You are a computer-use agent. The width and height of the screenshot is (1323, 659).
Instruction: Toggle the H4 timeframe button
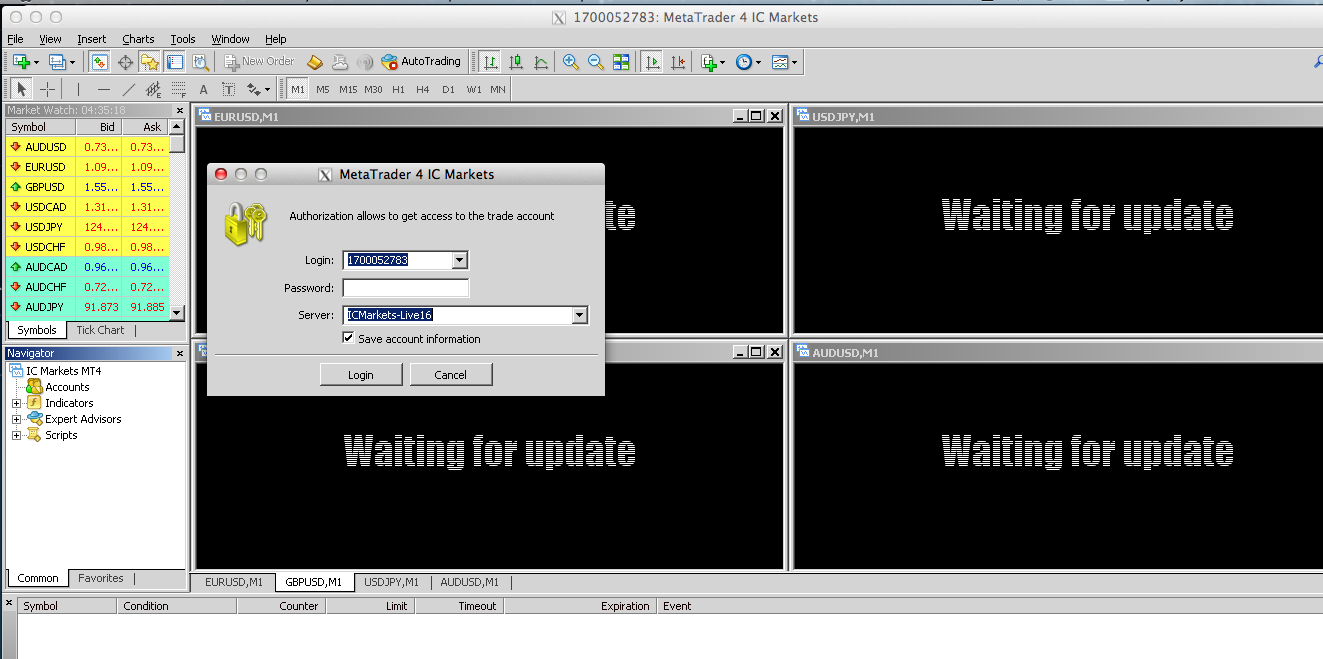click(x=423, y=89)
